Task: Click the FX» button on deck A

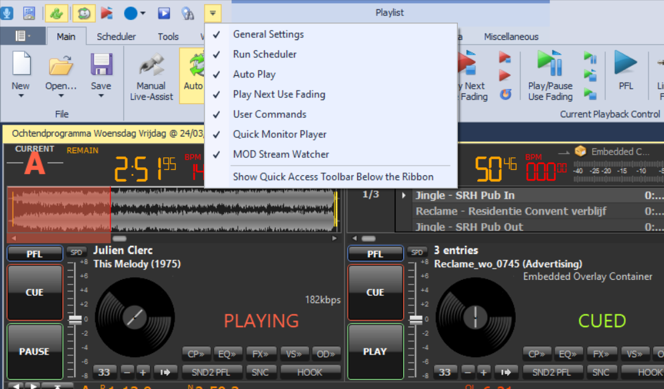Action: pos(260,354)
